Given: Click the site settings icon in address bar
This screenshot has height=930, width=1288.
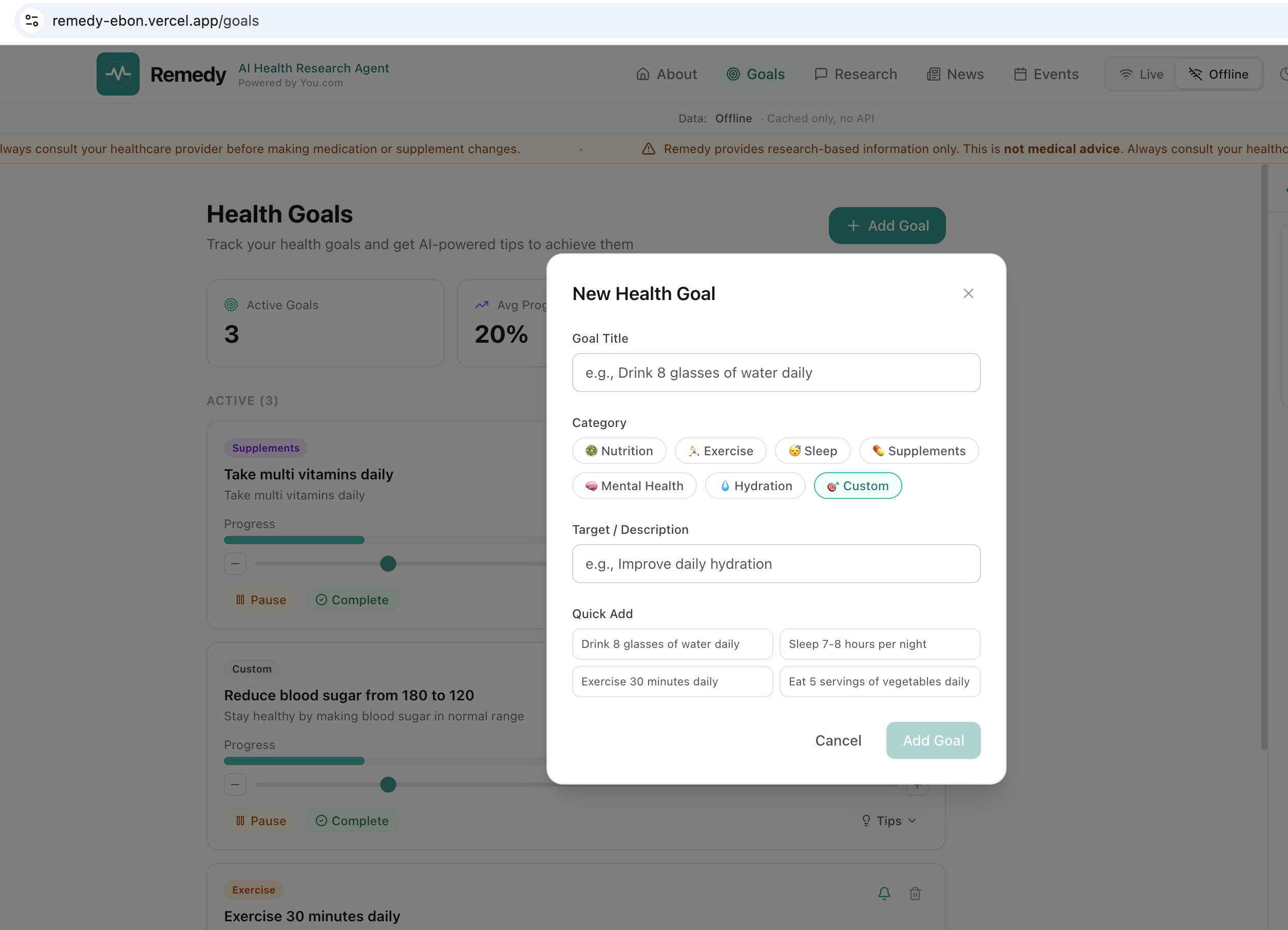Looking at the screenshot, I should click(32, 21).
